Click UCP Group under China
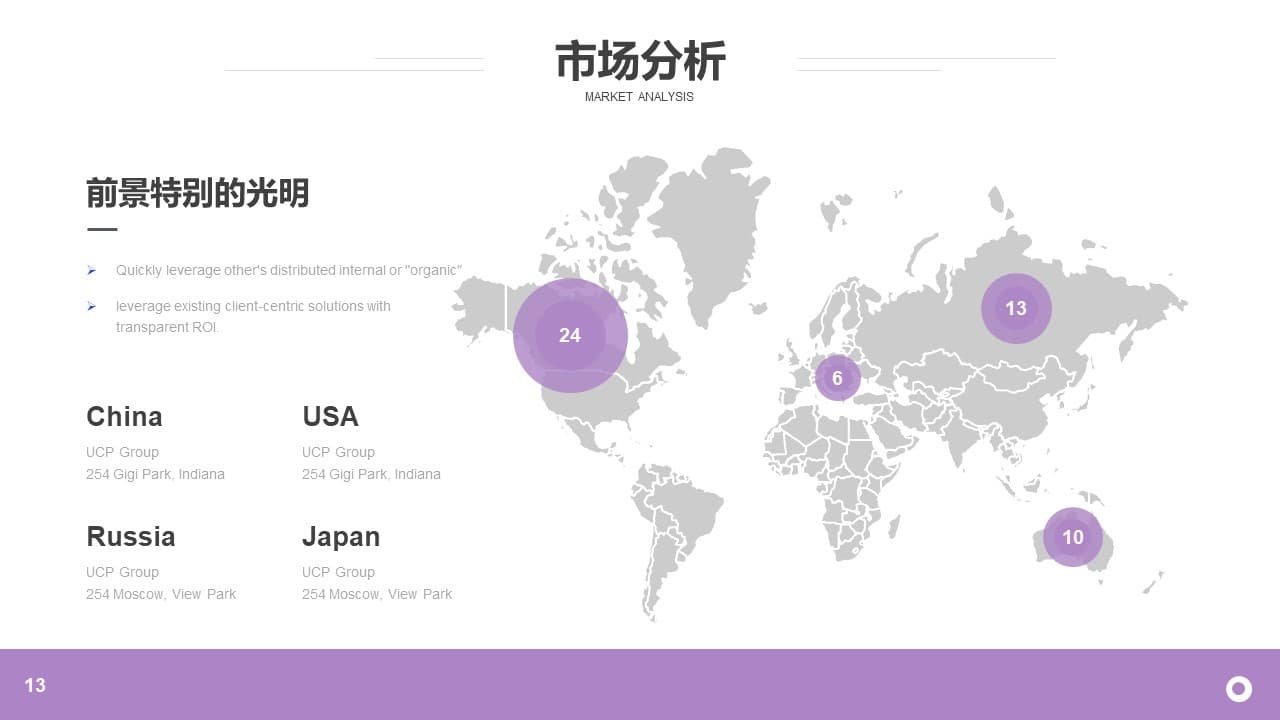 pos(122,452)
